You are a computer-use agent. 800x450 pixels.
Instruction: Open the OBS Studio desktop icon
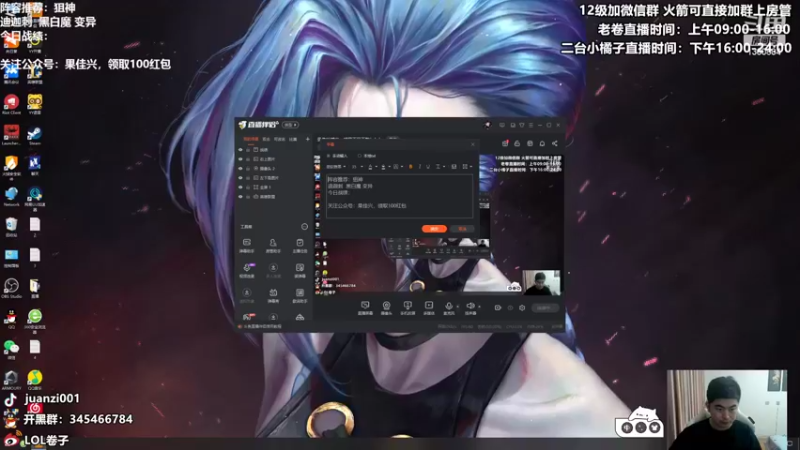[x=11, y=286]
